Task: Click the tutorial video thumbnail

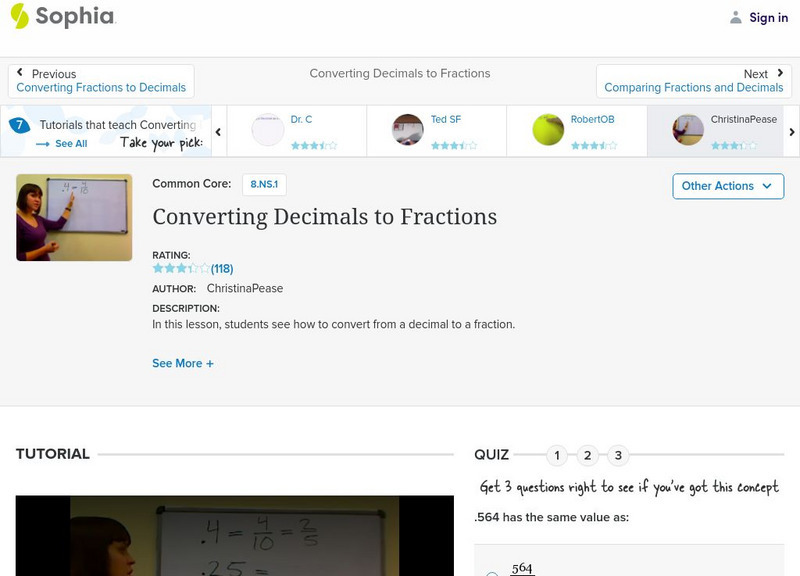Action: [73, 213]
